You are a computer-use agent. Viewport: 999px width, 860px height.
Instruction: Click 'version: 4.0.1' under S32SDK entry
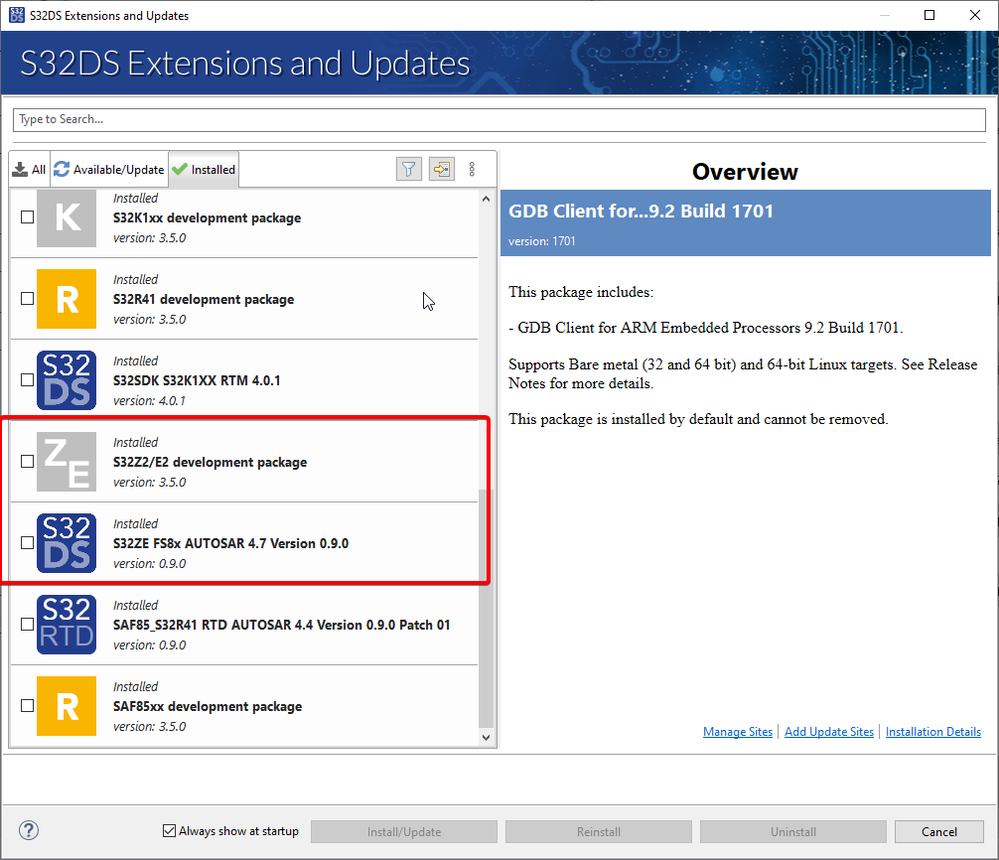[150, 401]
